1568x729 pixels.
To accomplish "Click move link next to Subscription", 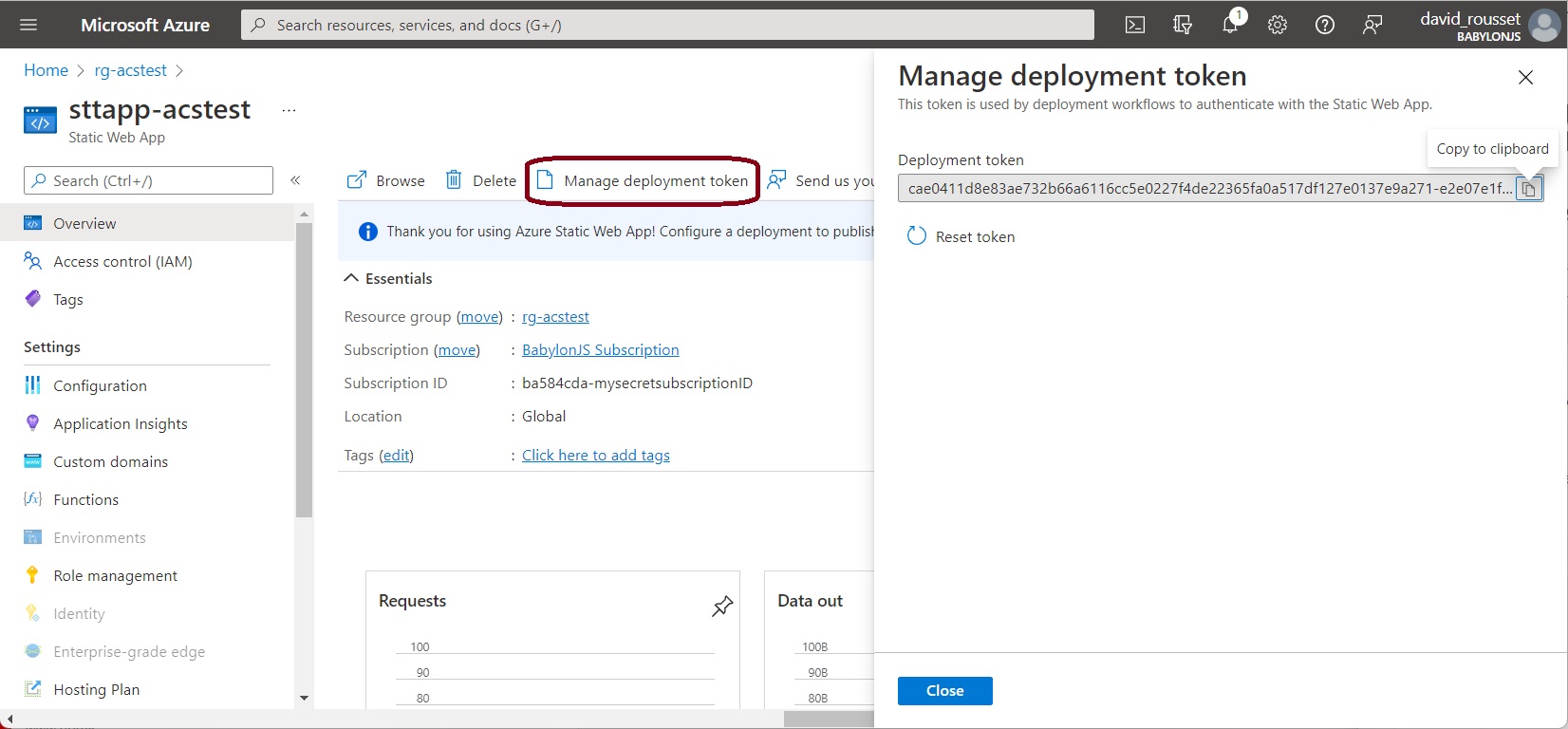I will tap(457, 350).
